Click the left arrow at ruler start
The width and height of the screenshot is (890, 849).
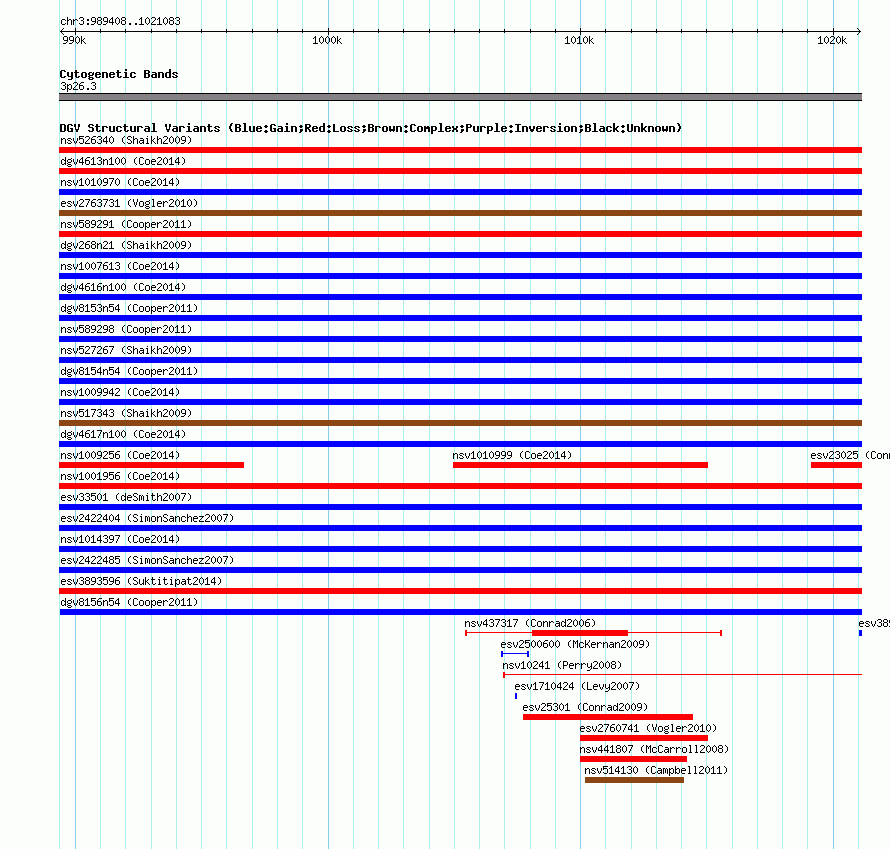(x=62, y=31)
